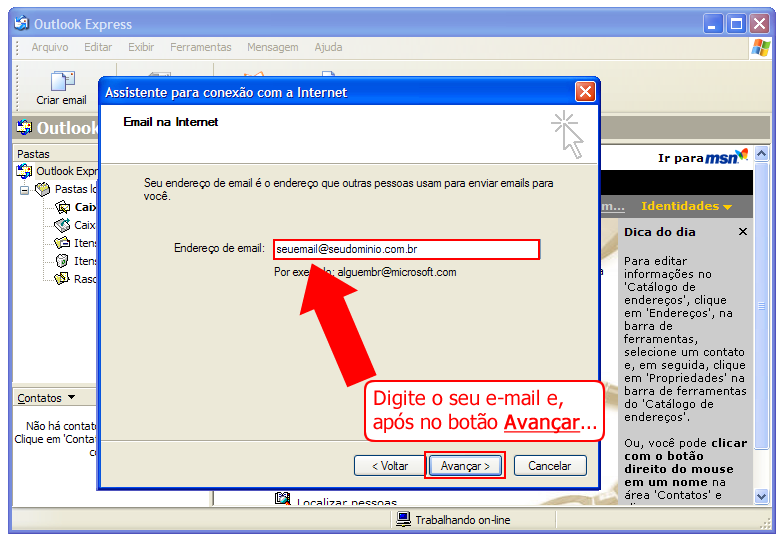This screenshot has width=781, height=545.
Task: Click the 'Dica do dia' heading
Action: pos(659,232)
